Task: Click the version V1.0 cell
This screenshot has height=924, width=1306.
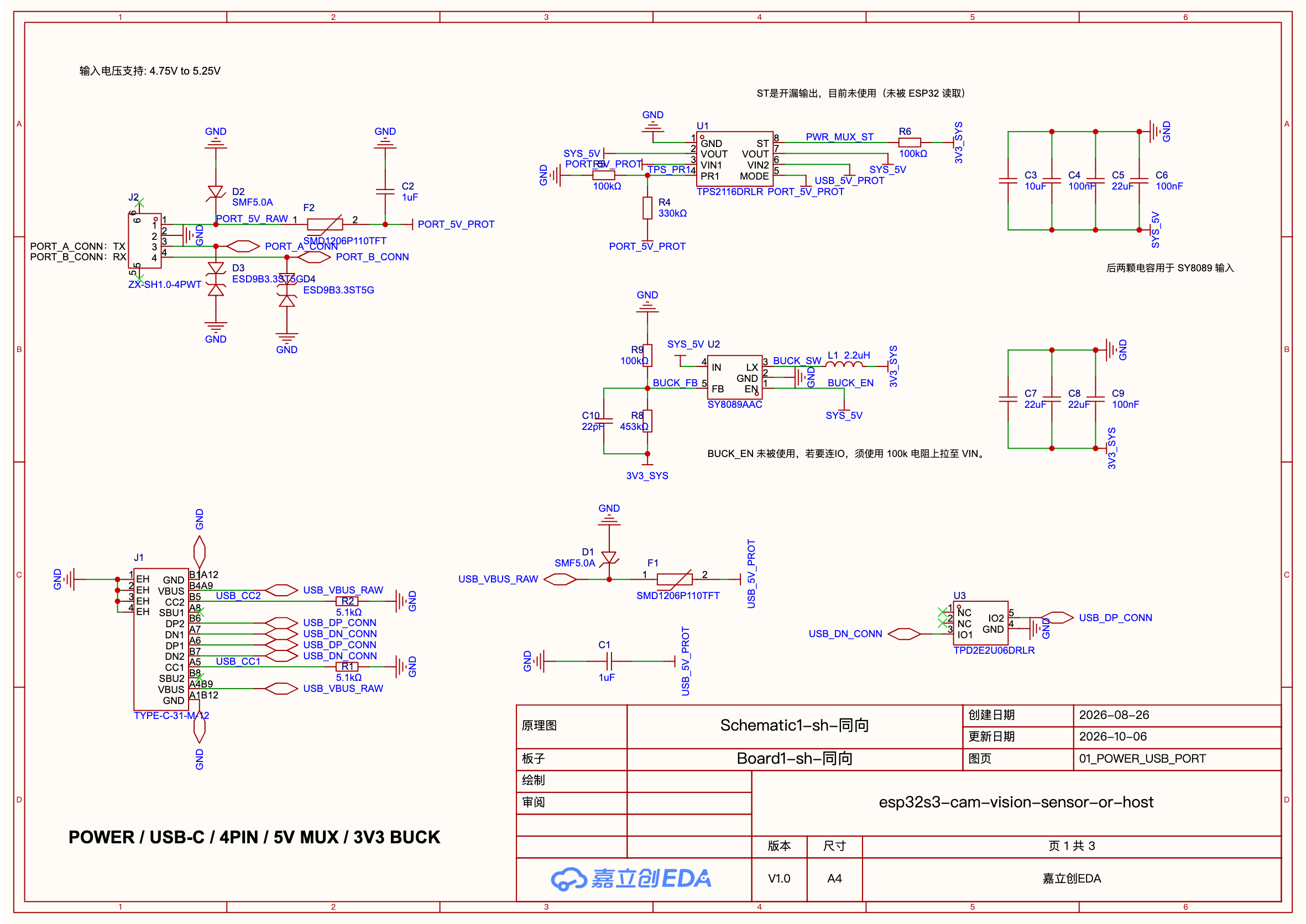Action: [x=779, y=879]
